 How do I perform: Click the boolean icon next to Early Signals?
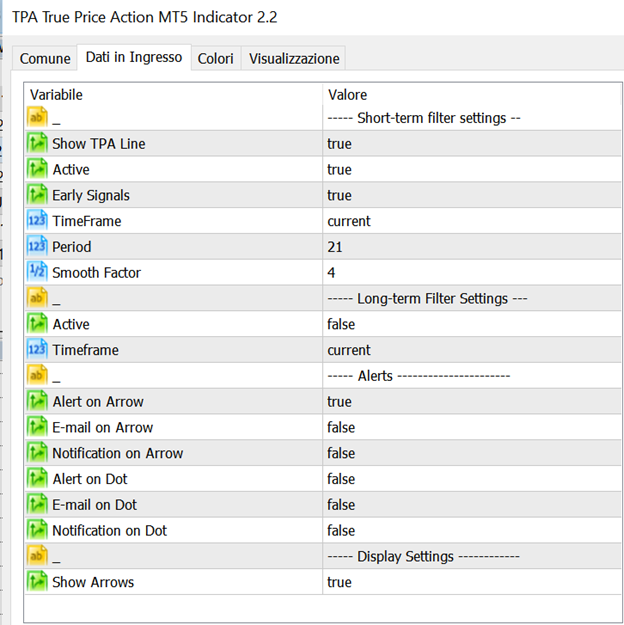tap(37, 195)
